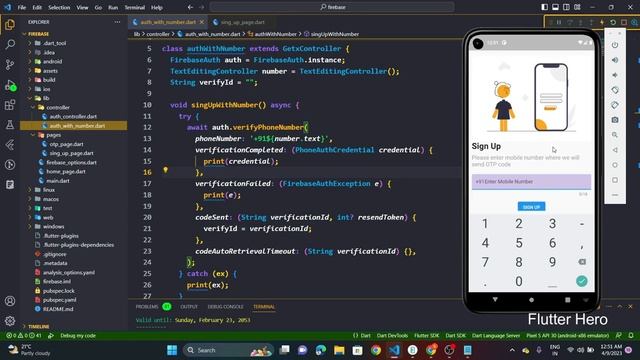Click the debug toolbar stop square icon
The height and width of the screenshot is (360, 640).
[x=624, y=22]
